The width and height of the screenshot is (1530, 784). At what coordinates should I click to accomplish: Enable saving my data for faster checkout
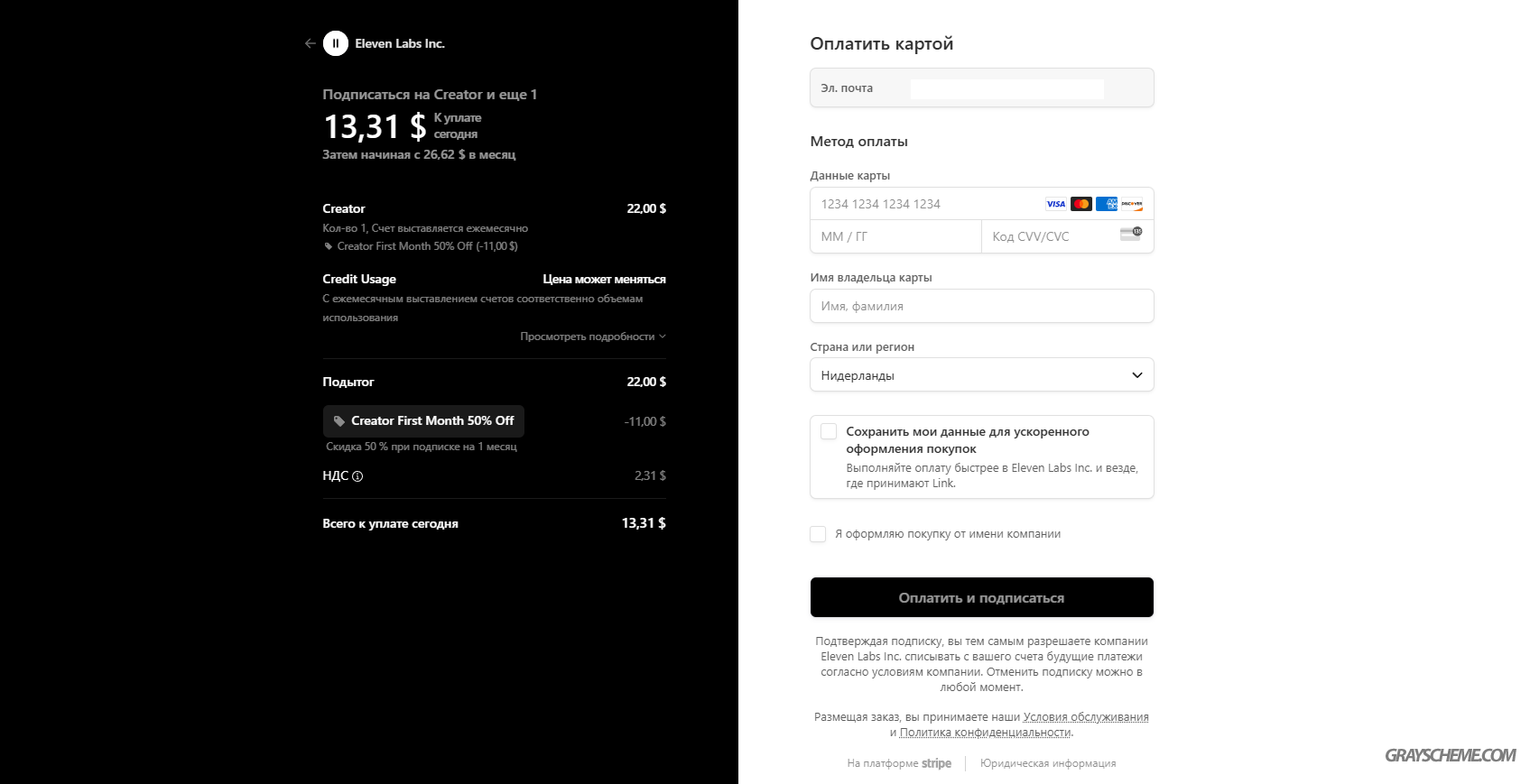click(x=829, y=431)
